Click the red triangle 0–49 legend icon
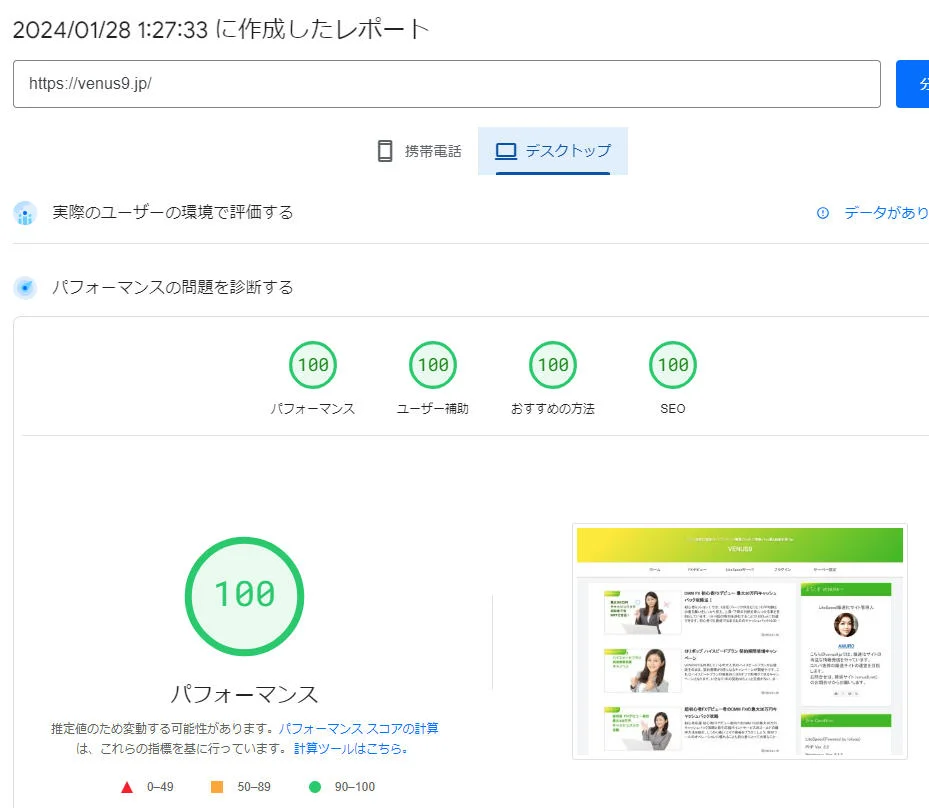The image size is (929, 808). point(127,787)
